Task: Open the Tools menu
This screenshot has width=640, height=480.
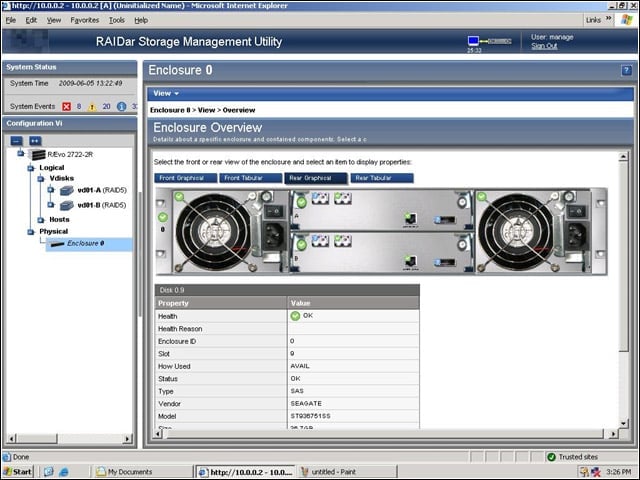Action: pos(117,20)
